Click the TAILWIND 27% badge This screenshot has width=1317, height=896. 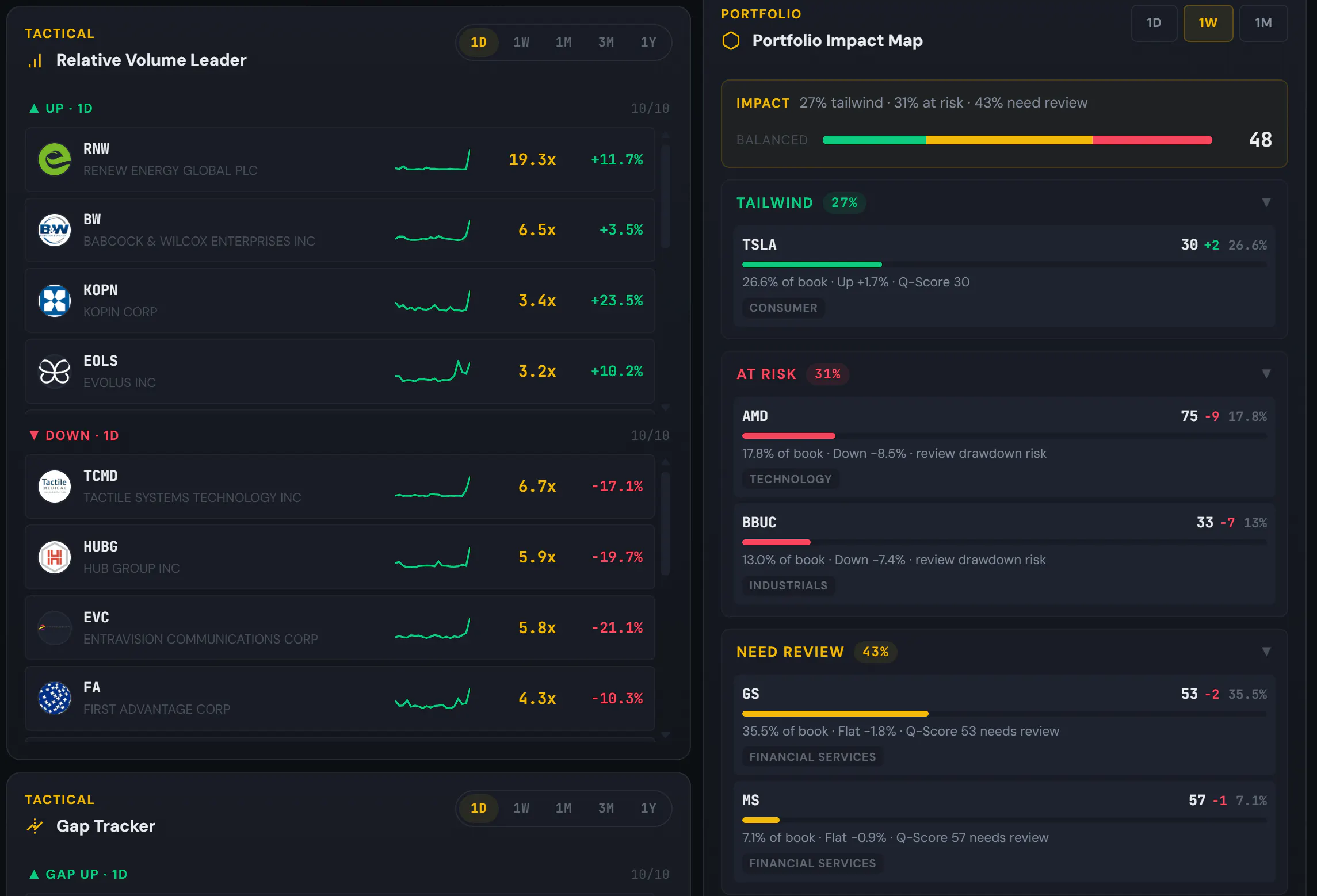coord(844,202)
